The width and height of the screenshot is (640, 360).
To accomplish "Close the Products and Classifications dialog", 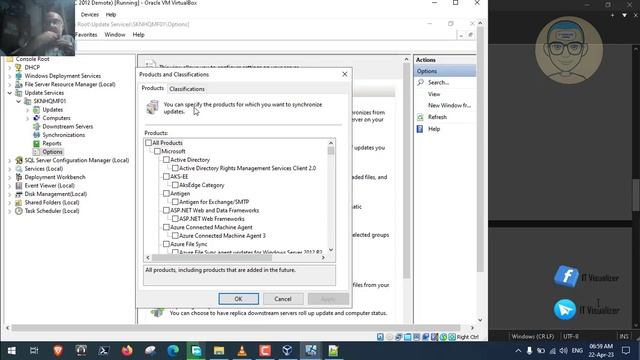I will (344, 74).
